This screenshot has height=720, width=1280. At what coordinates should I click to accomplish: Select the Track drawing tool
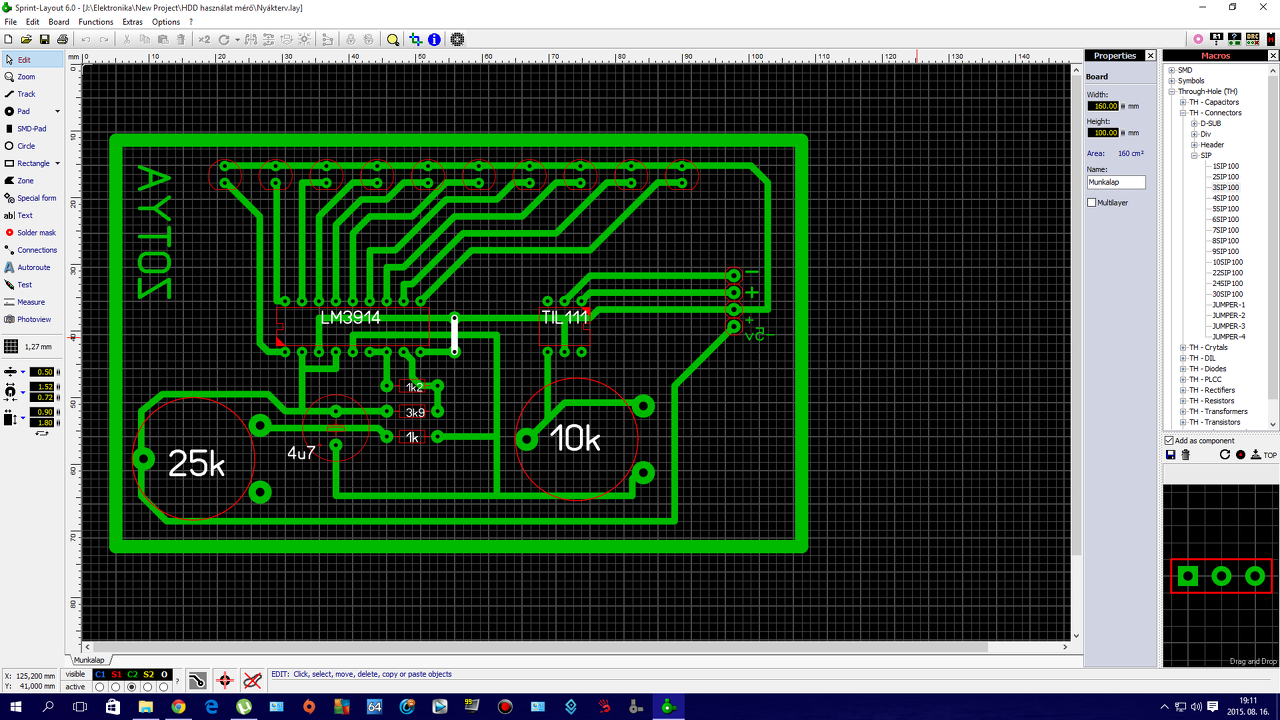(30, 94)
